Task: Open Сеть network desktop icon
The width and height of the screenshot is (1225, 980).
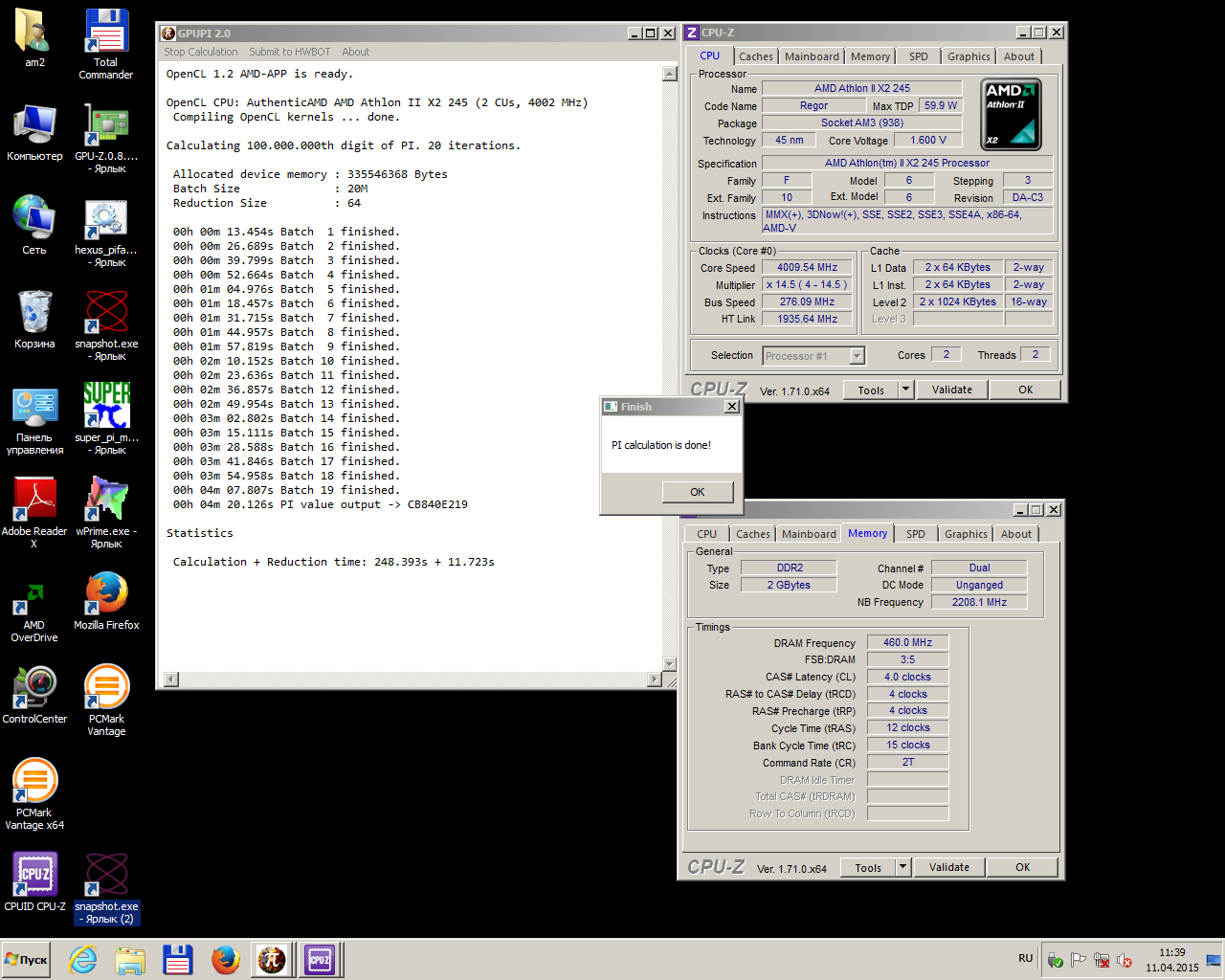Action: point(34,226)
